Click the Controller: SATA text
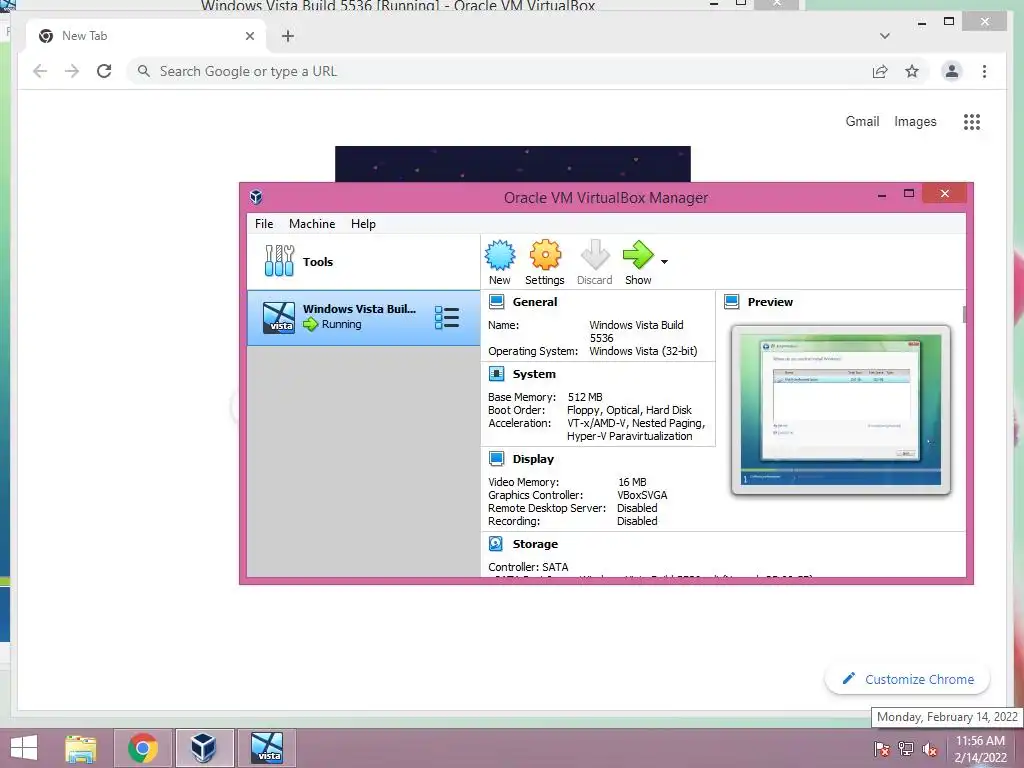Viewport: 1024px width, 768px height. (x=528, y=567)
